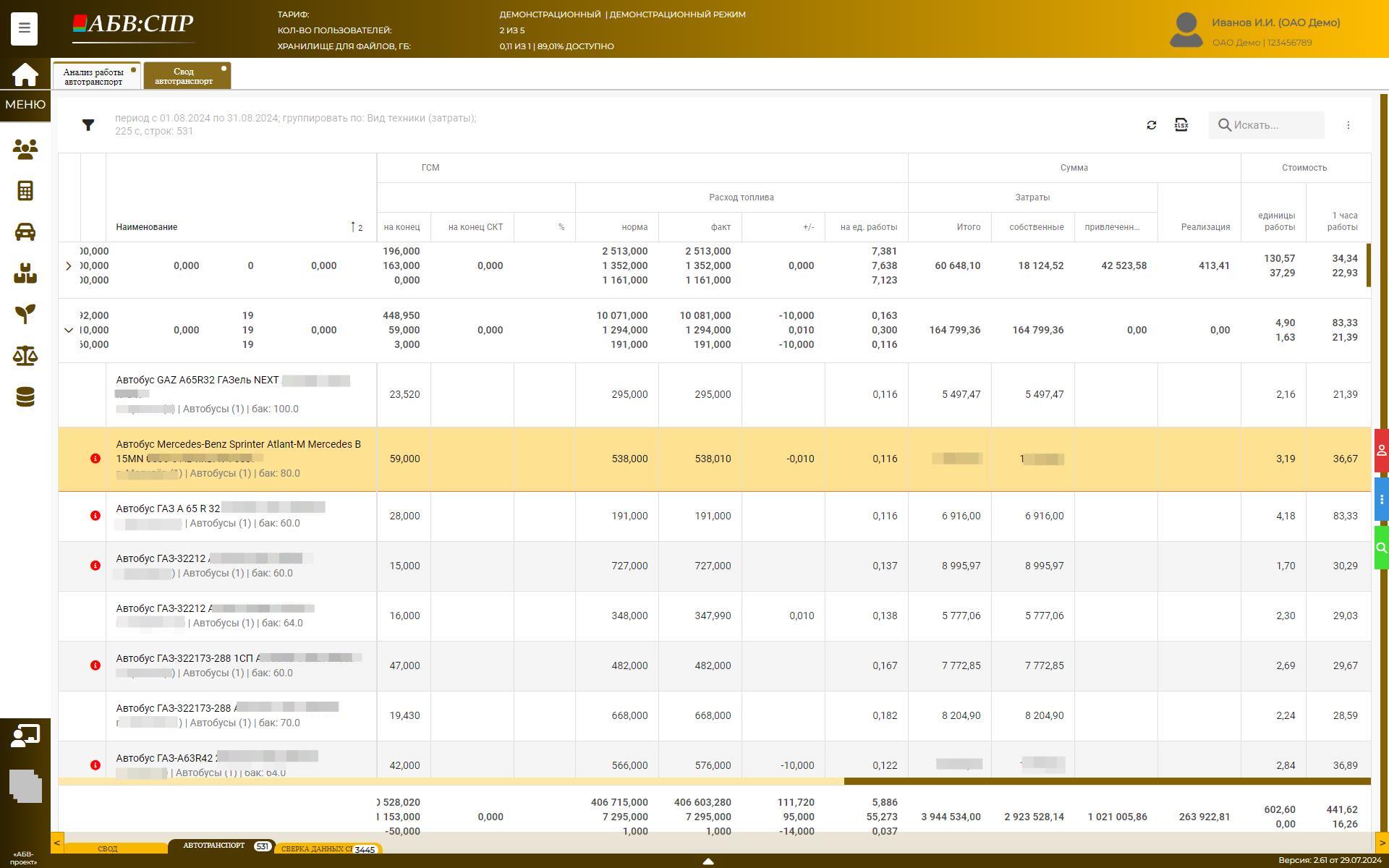Click the search field Искать...
Image resolution: width=1389 pixels, height=868 pixels.
1266,125
